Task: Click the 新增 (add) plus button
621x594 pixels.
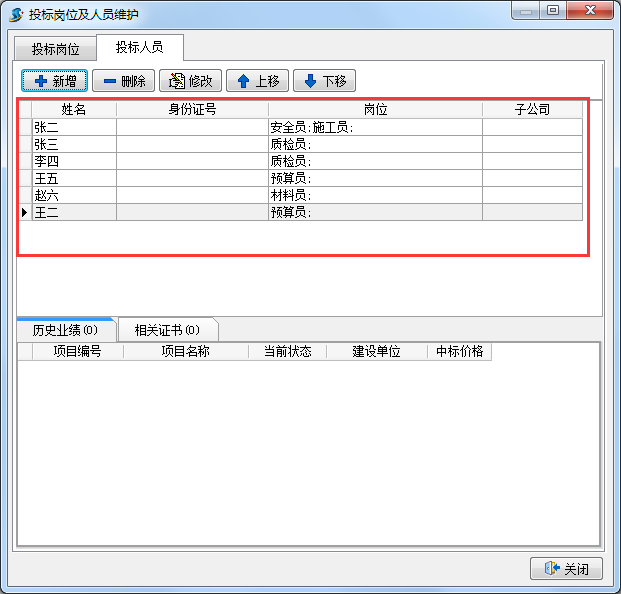Action: pyautogui.click(x=55, y=81)
